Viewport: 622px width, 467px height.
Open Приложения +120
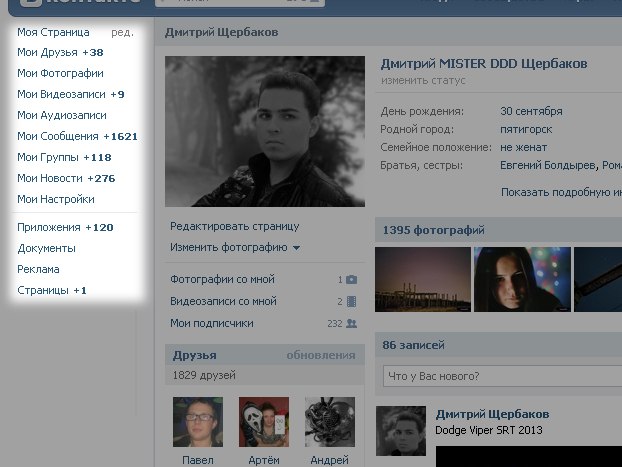pyautogui.click(x=65, y=227)
